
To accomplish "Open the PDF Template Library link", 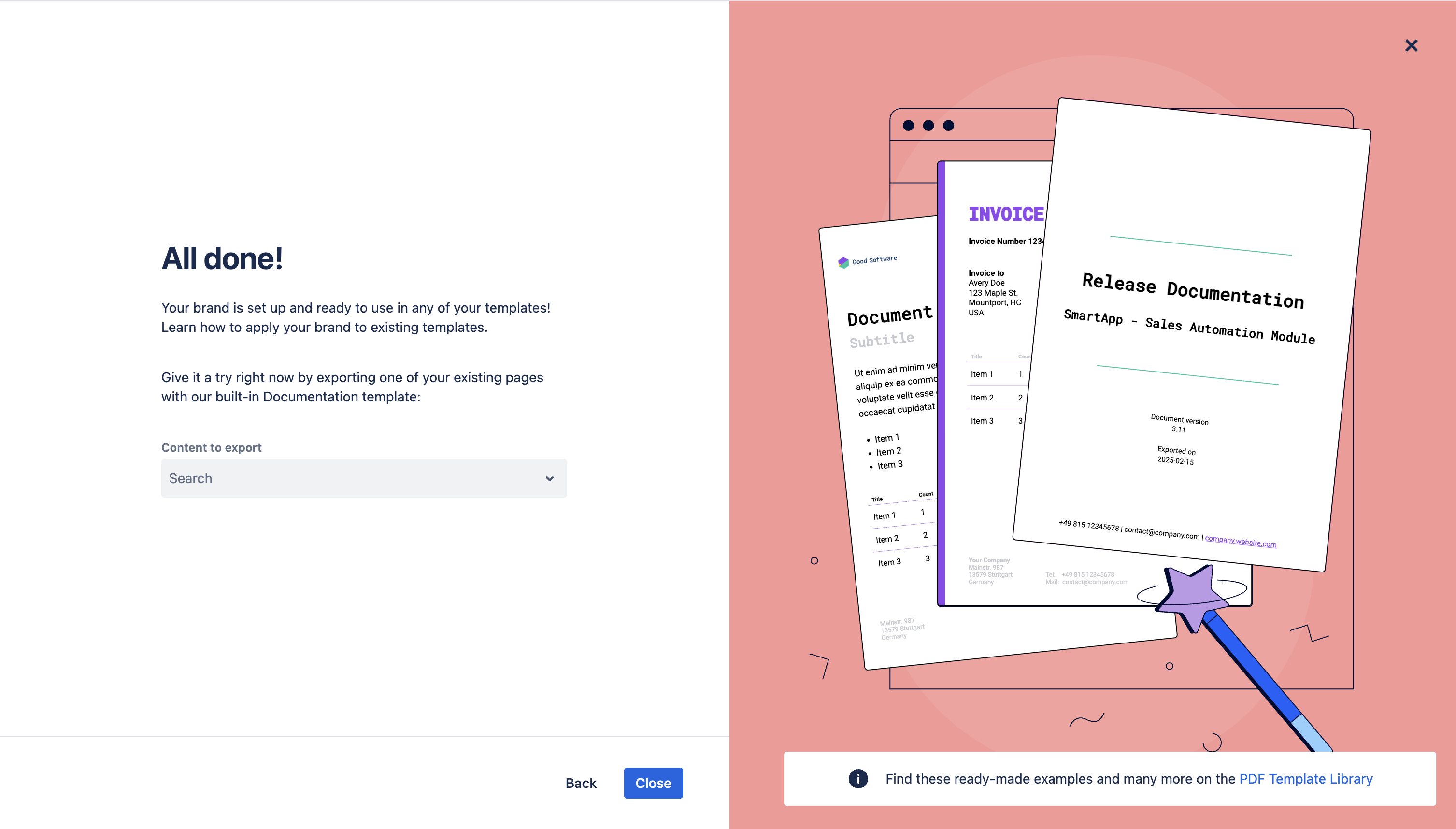I will 1306,778.
